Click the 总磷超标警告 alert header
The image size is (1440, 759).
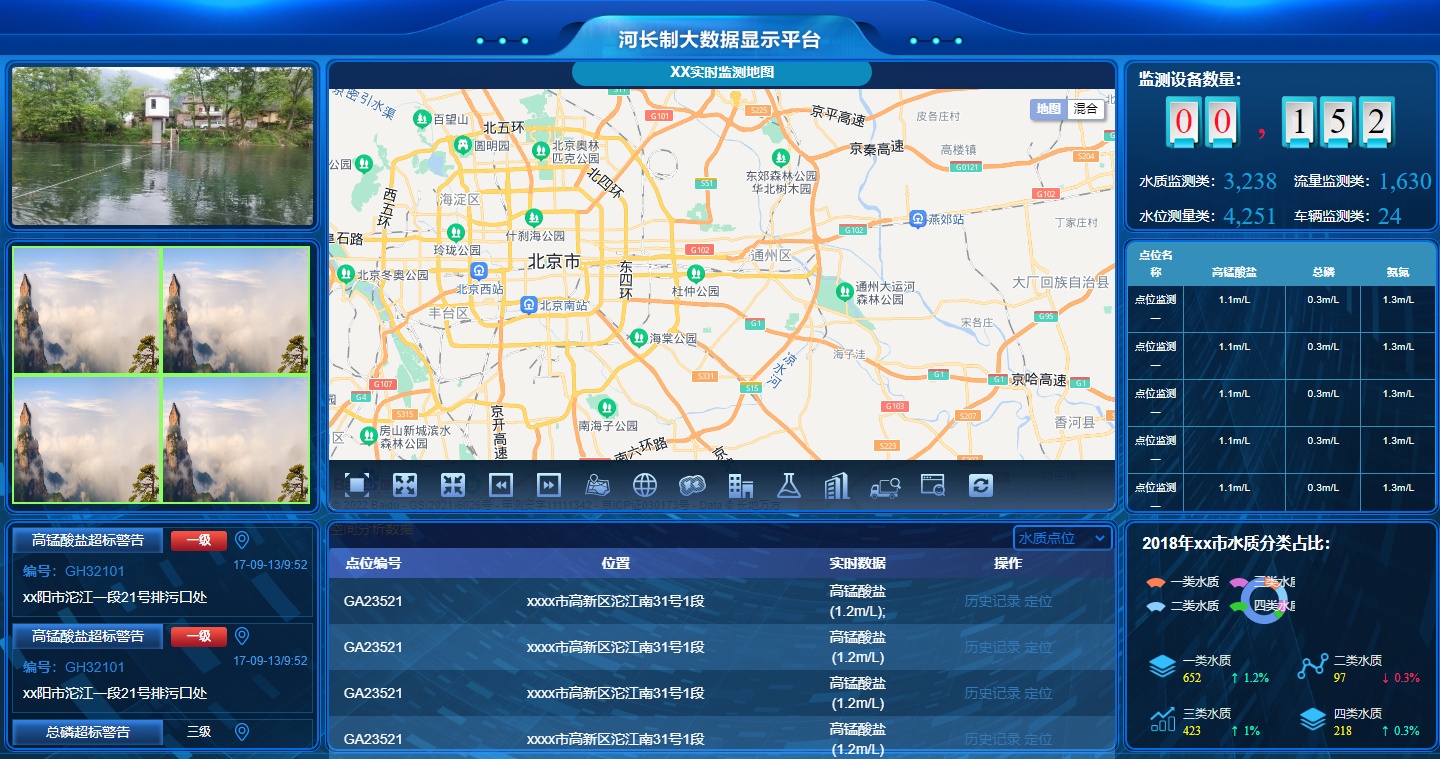88,732
